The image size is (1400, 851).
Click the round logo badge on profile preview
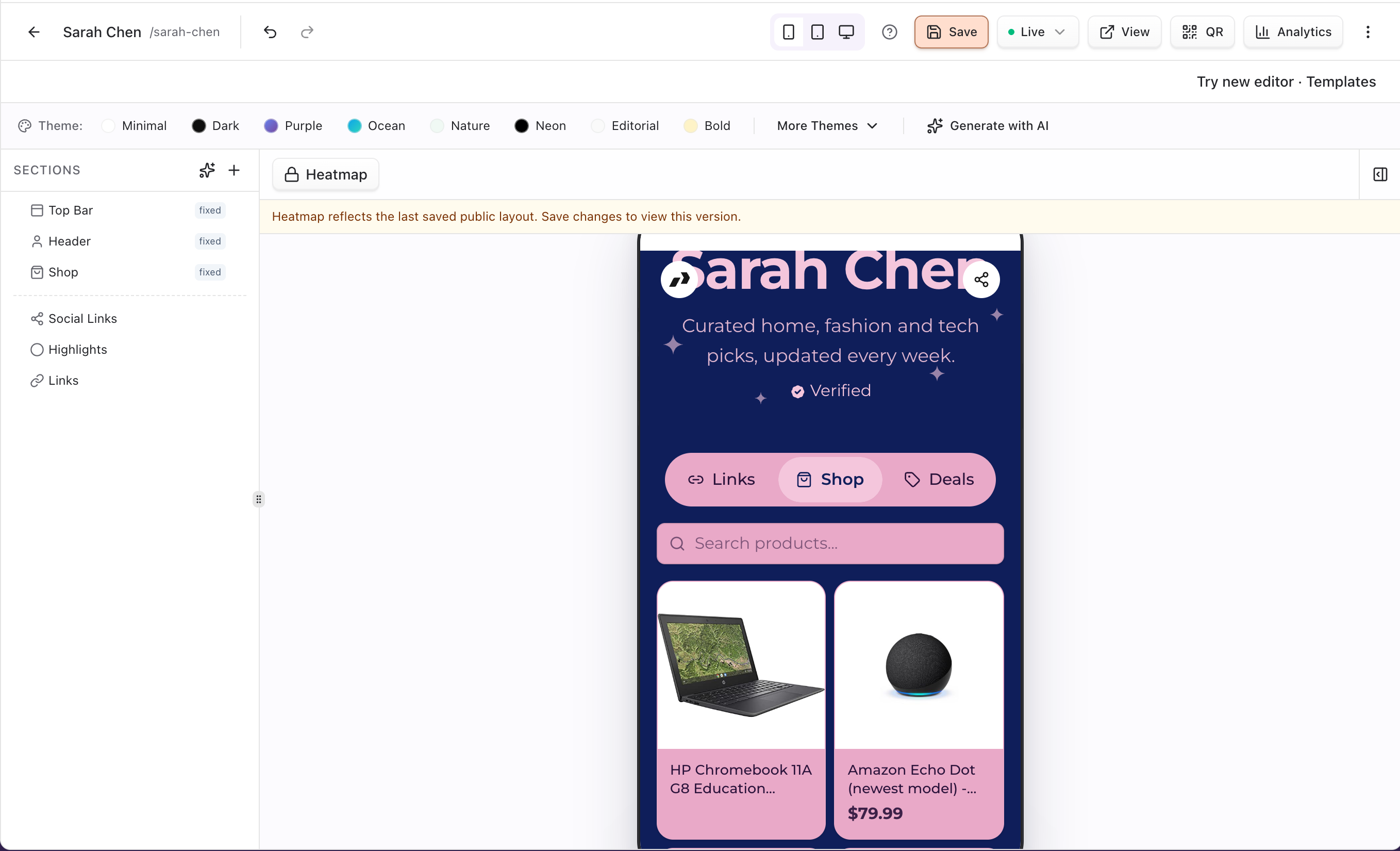tap(679, 280)
